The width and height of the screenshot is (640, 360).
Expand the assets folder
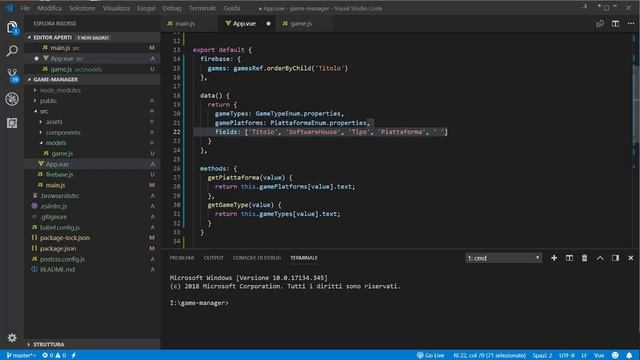[54, 122]
